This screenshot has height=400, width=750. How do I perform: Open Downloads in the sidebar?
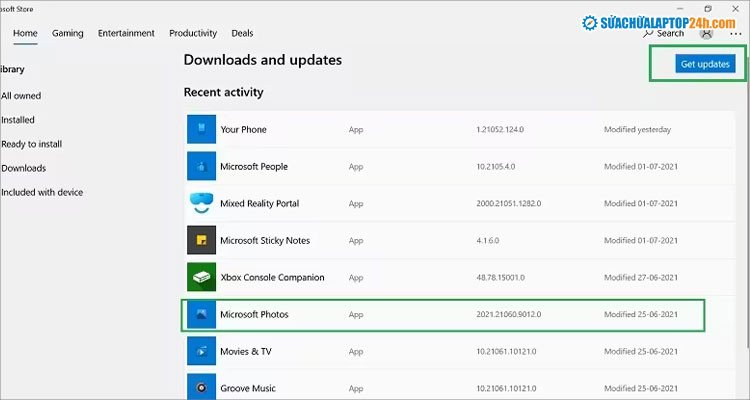point(23,168)
